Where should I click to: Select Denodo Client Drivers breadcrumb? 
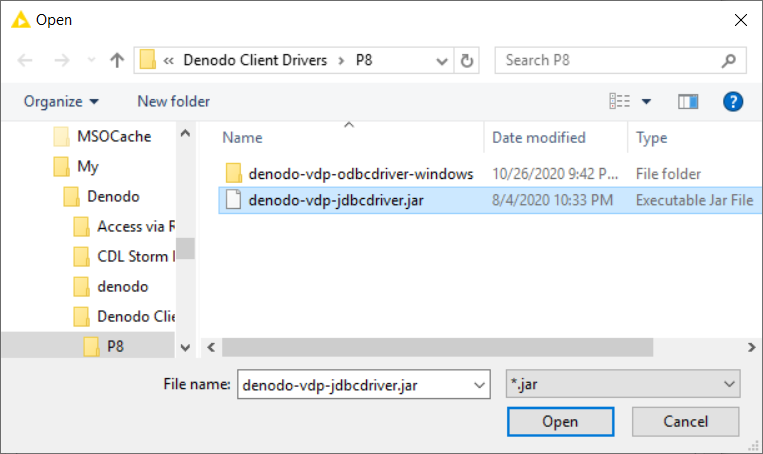point(255,60)
